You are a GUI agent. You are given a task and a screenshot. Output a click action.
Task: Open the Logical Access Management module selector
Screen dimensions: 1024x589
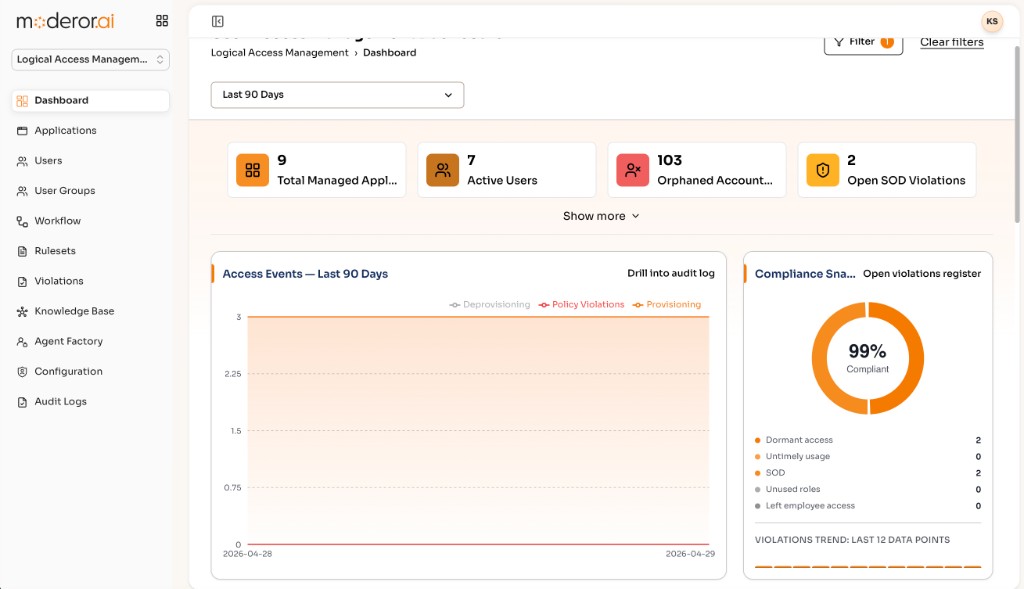pos(90,59)
